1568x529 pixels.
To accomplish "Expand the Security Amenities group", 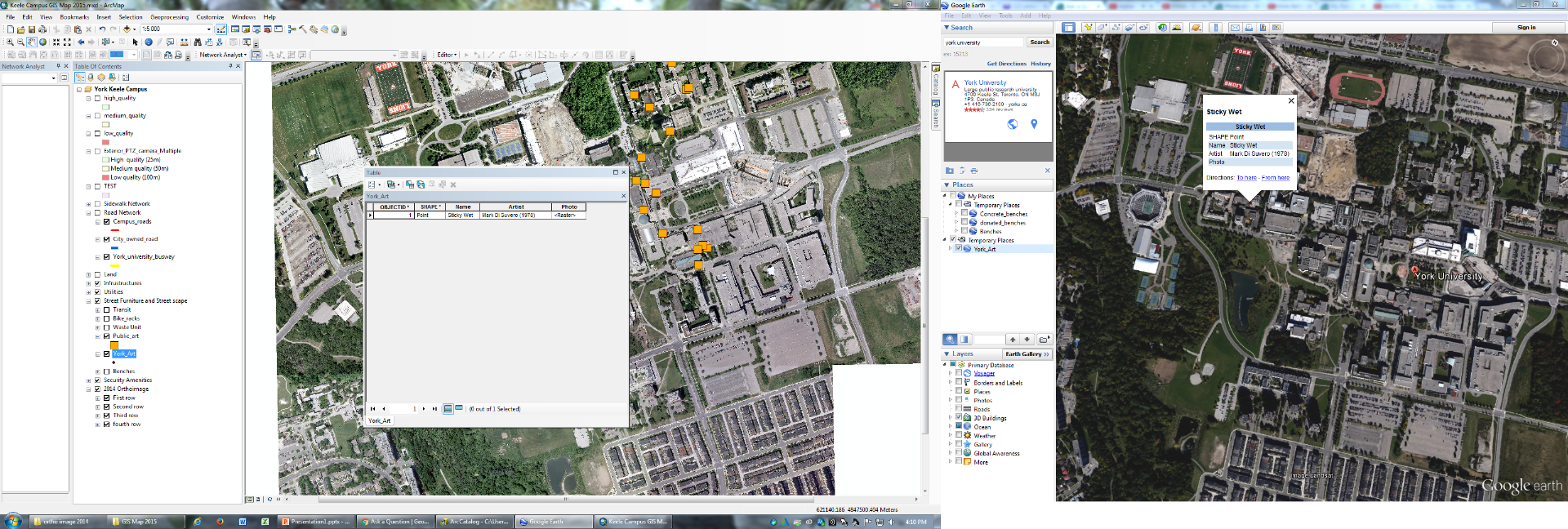I will point(88,380).
